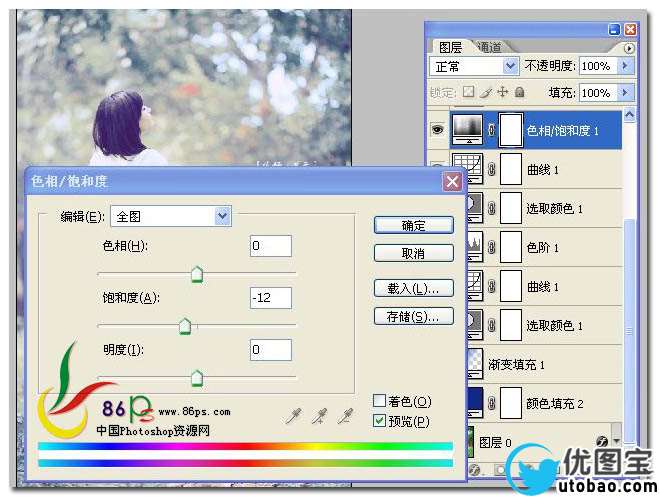Image resolution: width=660 pixels, height=500 pixels.
Task: Uncheck the 预览(P) checkbox
Action: (379, 420)
